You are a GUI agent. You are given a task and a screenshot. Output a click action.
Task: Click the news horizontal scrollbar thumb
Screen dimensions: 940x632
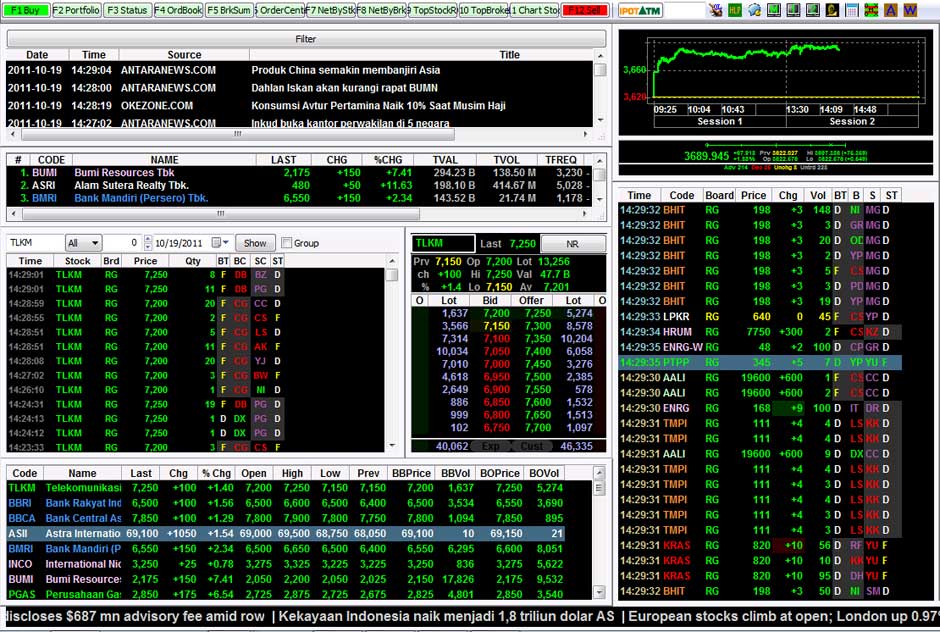click(x=238, y=134)
